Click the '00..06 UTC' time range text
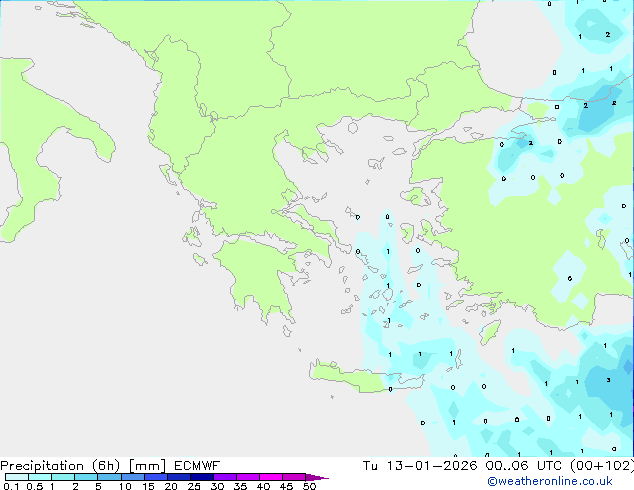Screen dimensions: 634x490 pyautogui.click(x=524, y=466)
